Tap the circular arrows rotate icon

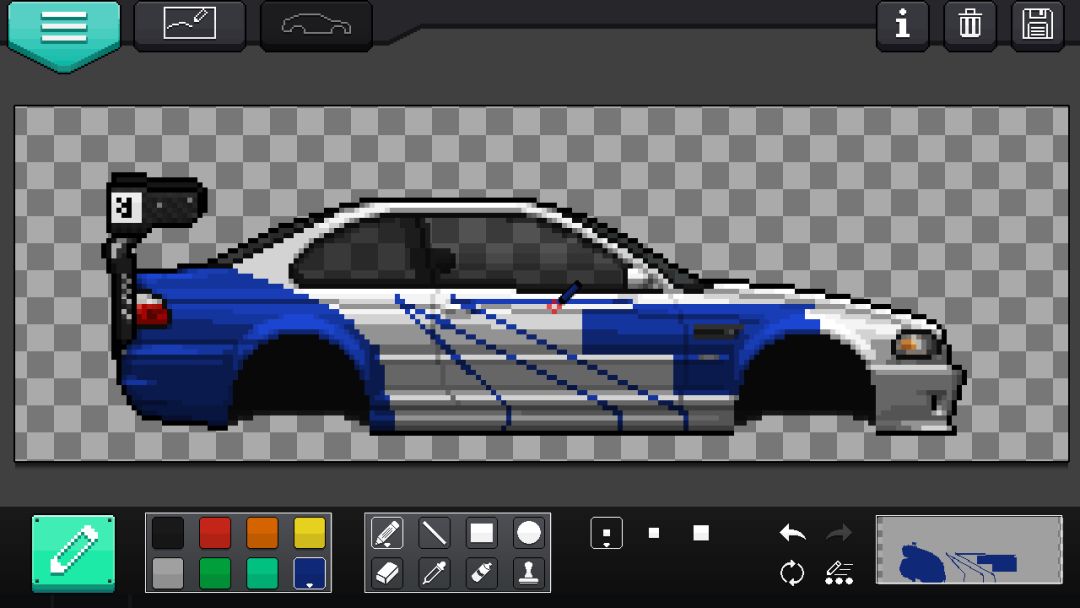click(792, 573)
